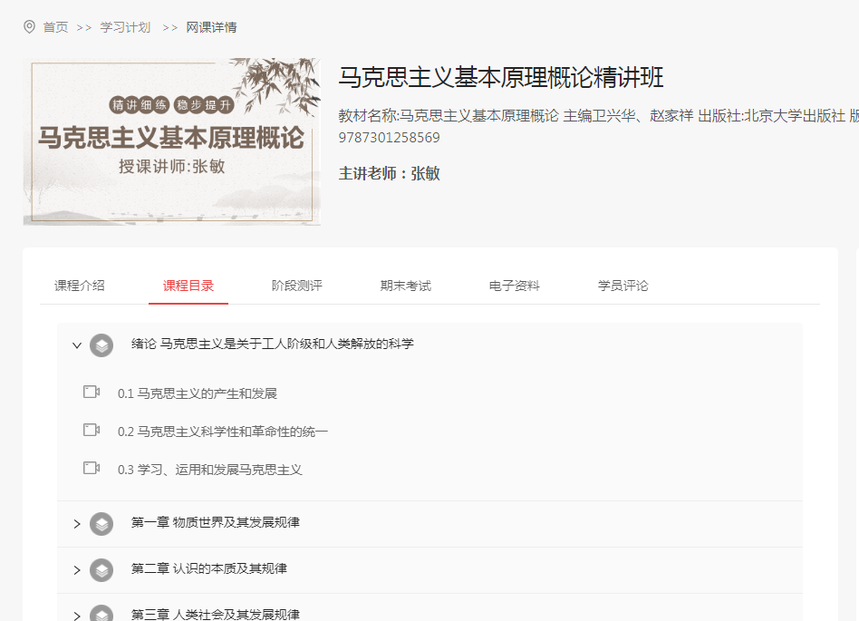Open lesson 0.2 马克思主义科学性和革命性的统一
This screenshot has height=621, width=859.
pos(222,432)
